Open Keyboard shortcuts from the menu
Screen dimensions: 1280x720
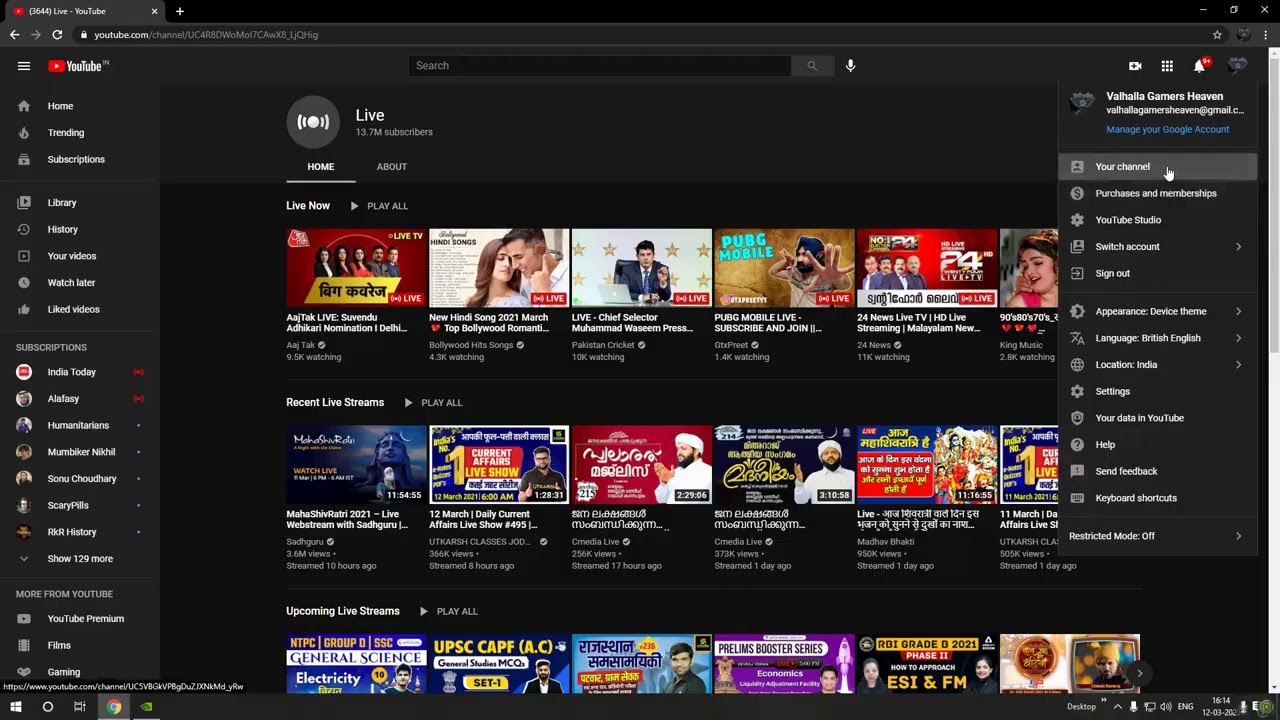pyautogui.click(x=1158, y=498)
